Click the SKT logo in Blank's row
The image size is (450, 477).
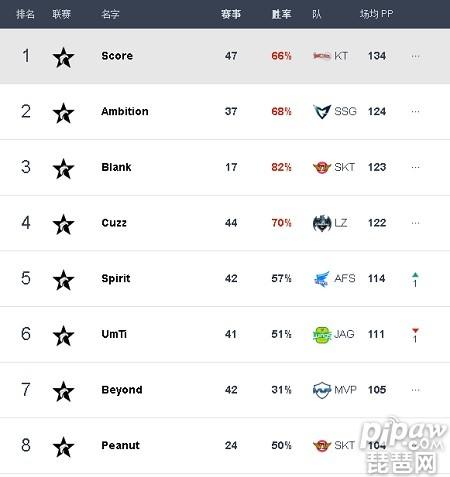coord(322,167)
